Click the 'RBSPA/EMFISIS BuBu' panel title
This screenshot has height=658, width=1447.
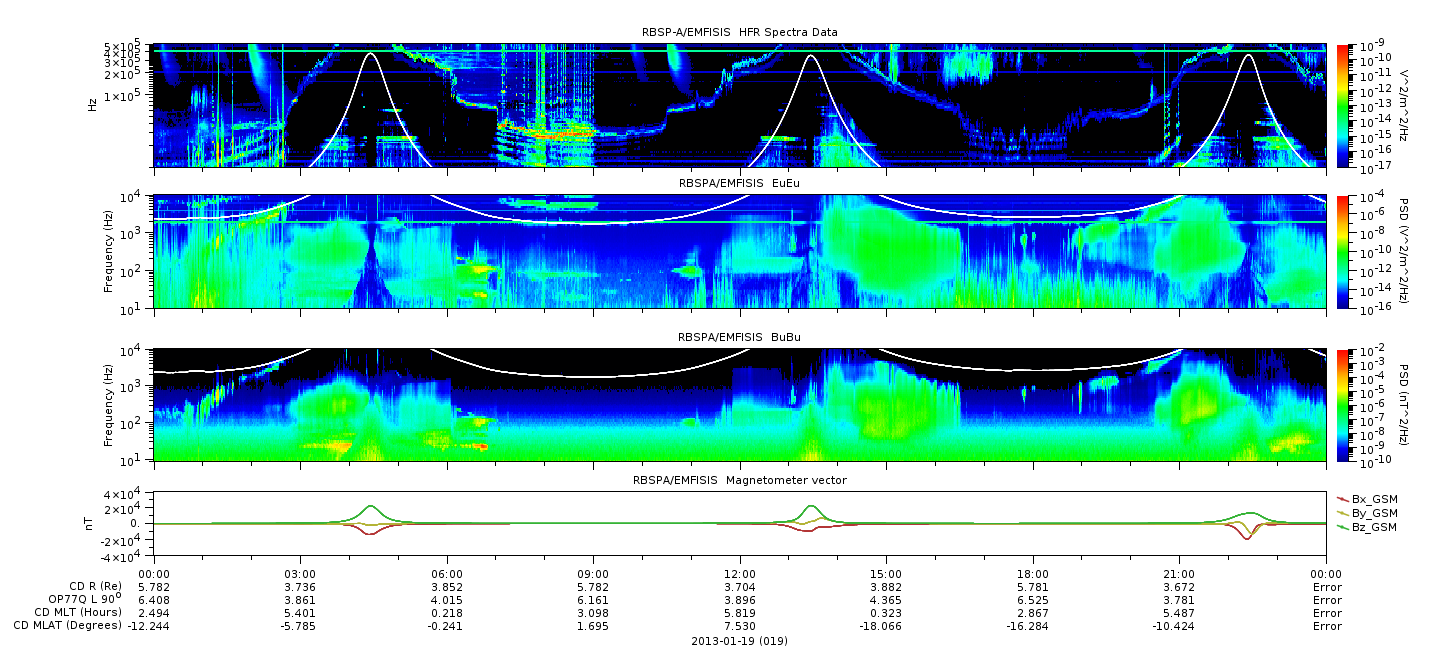click(740, 337)
